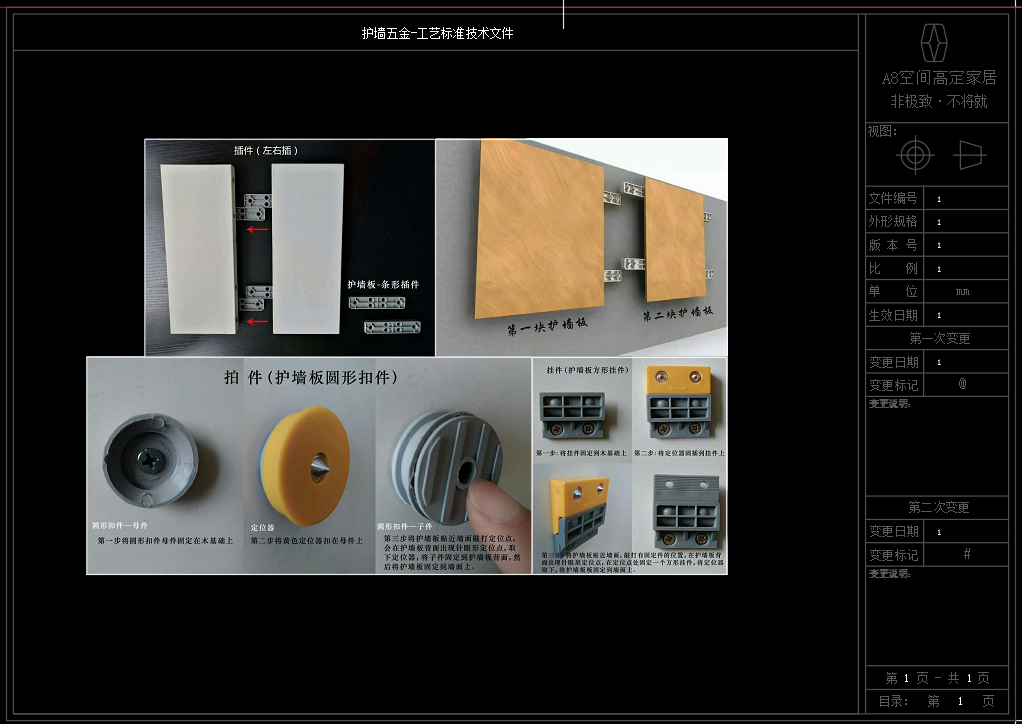Select the 第二次变更 header cell

938,508
